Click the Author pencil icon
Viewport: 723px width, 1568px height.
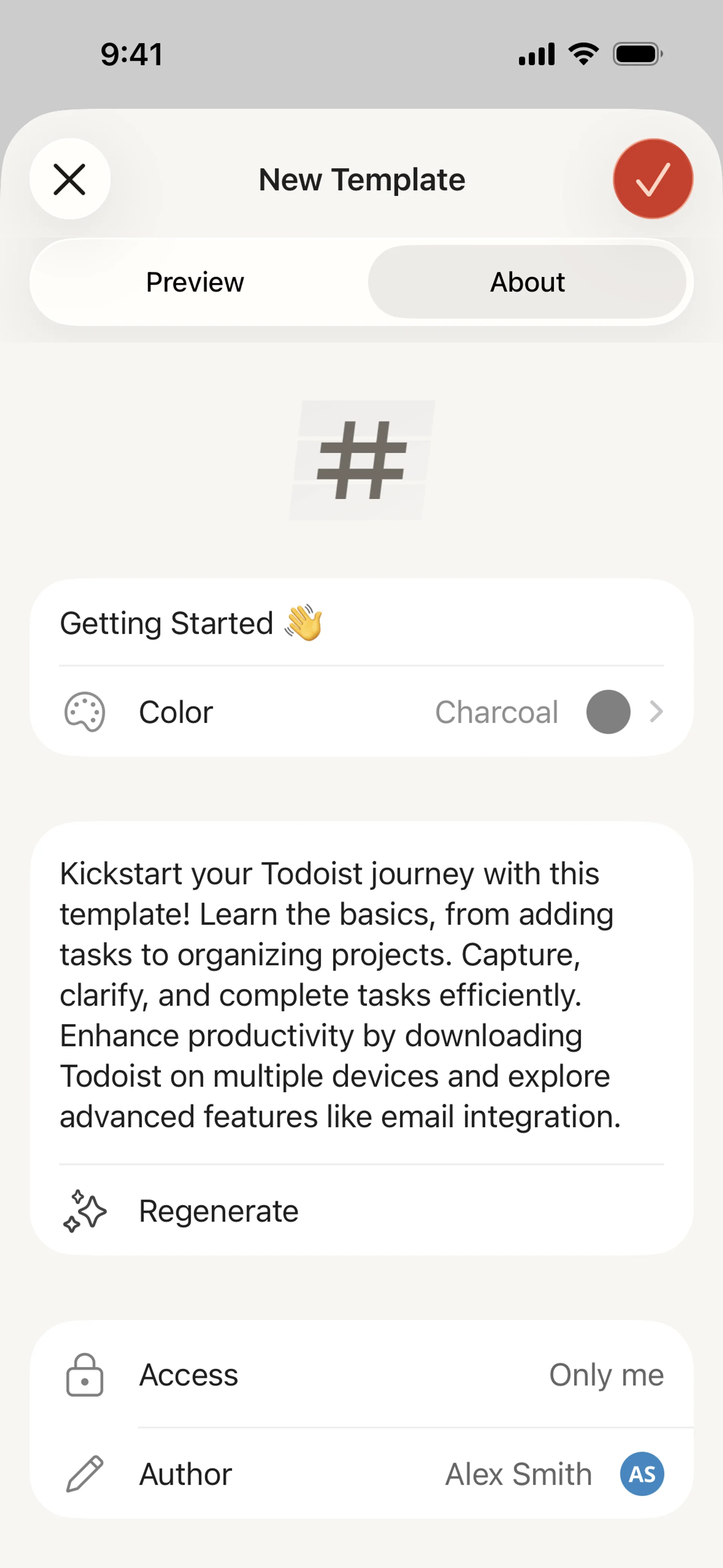pyautogui.click(x=85, y=1474)
